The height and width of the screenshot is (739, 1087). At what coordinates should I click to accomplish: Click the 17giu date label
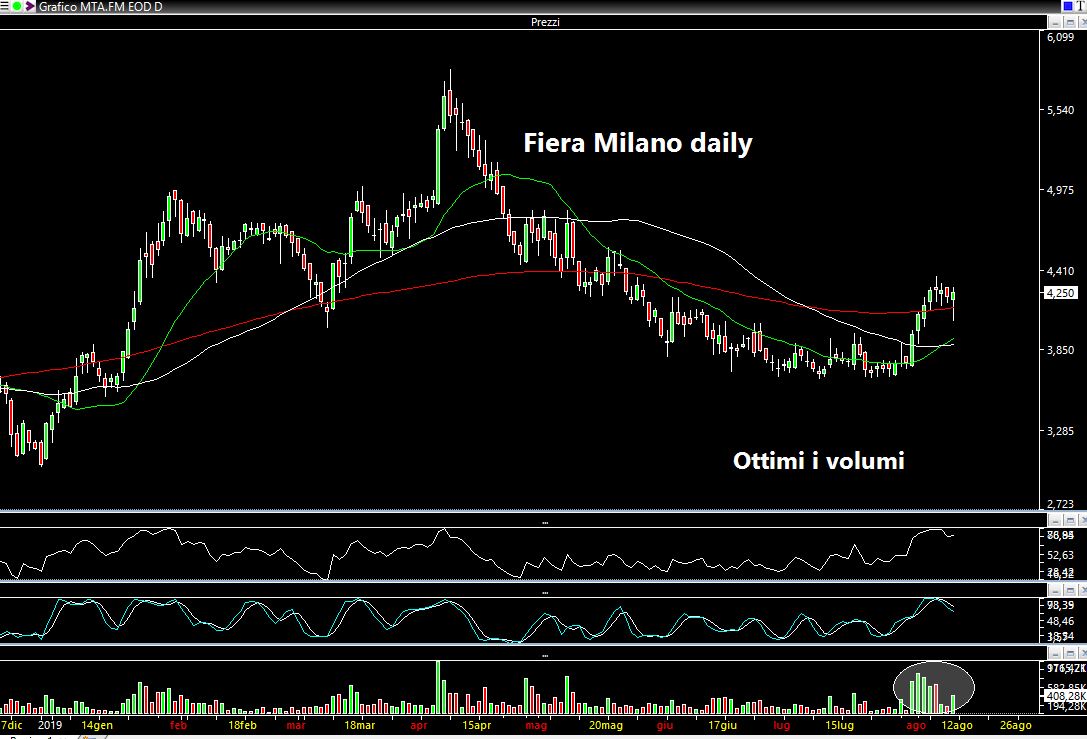tap(722, 725)
